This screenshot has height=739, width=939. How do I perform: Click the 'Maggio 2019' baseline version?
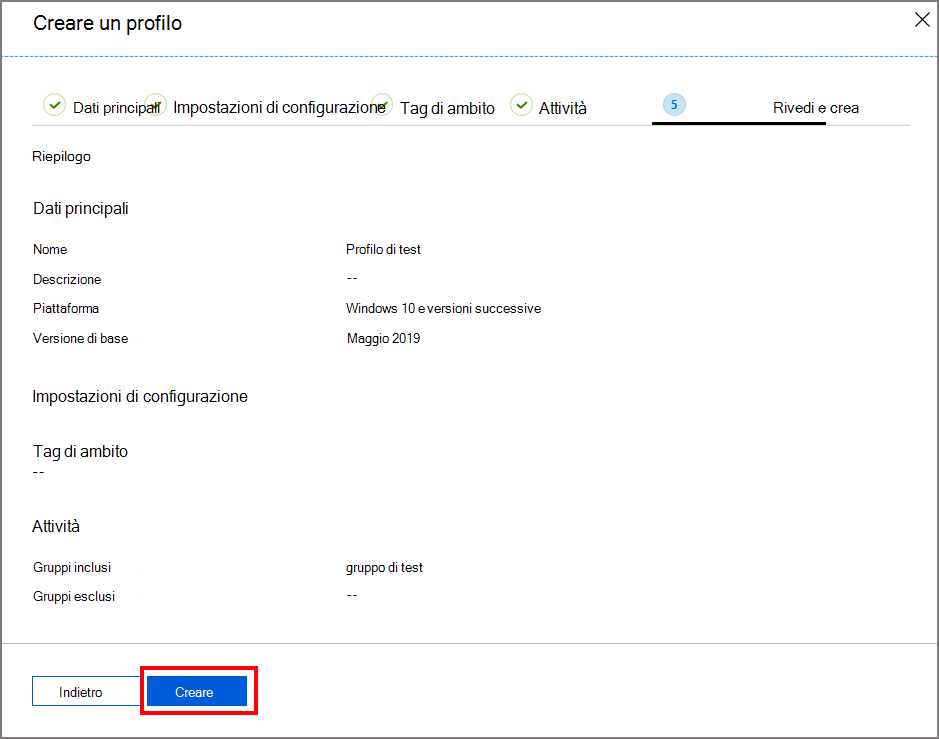coord(383,338)
